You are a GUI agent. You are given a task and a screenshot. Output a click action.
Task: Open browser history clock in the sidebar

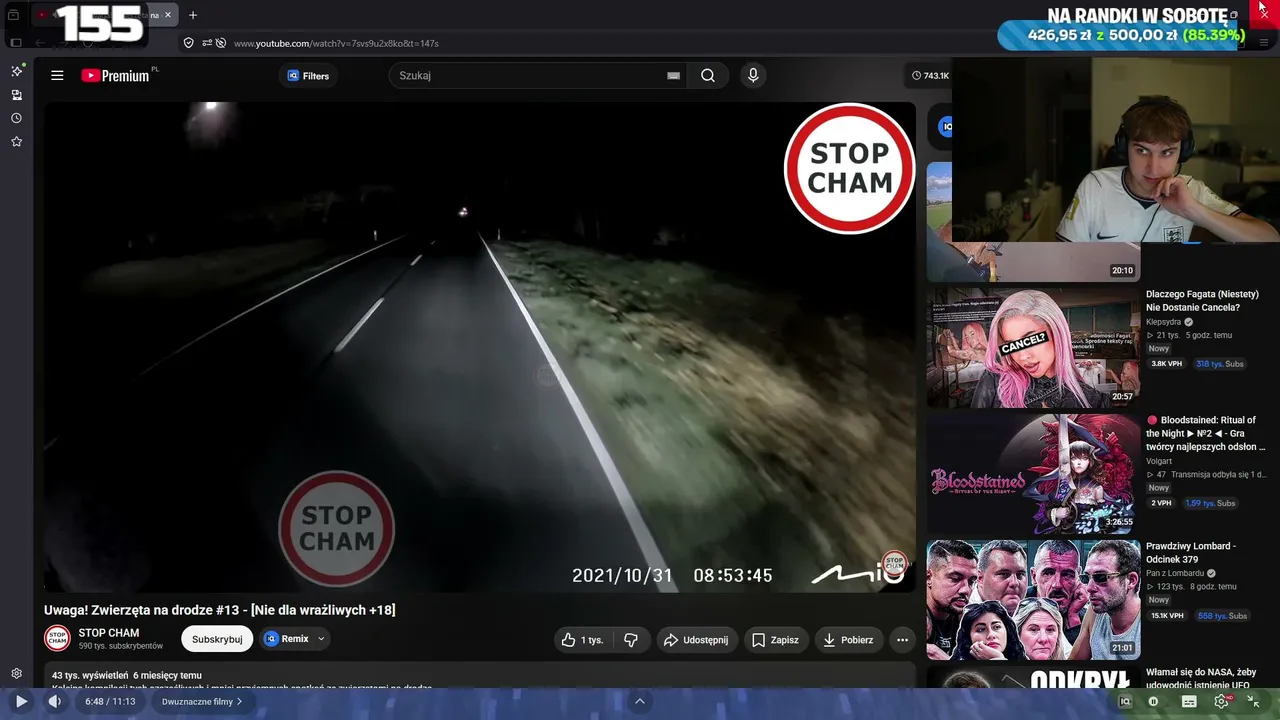16,118
